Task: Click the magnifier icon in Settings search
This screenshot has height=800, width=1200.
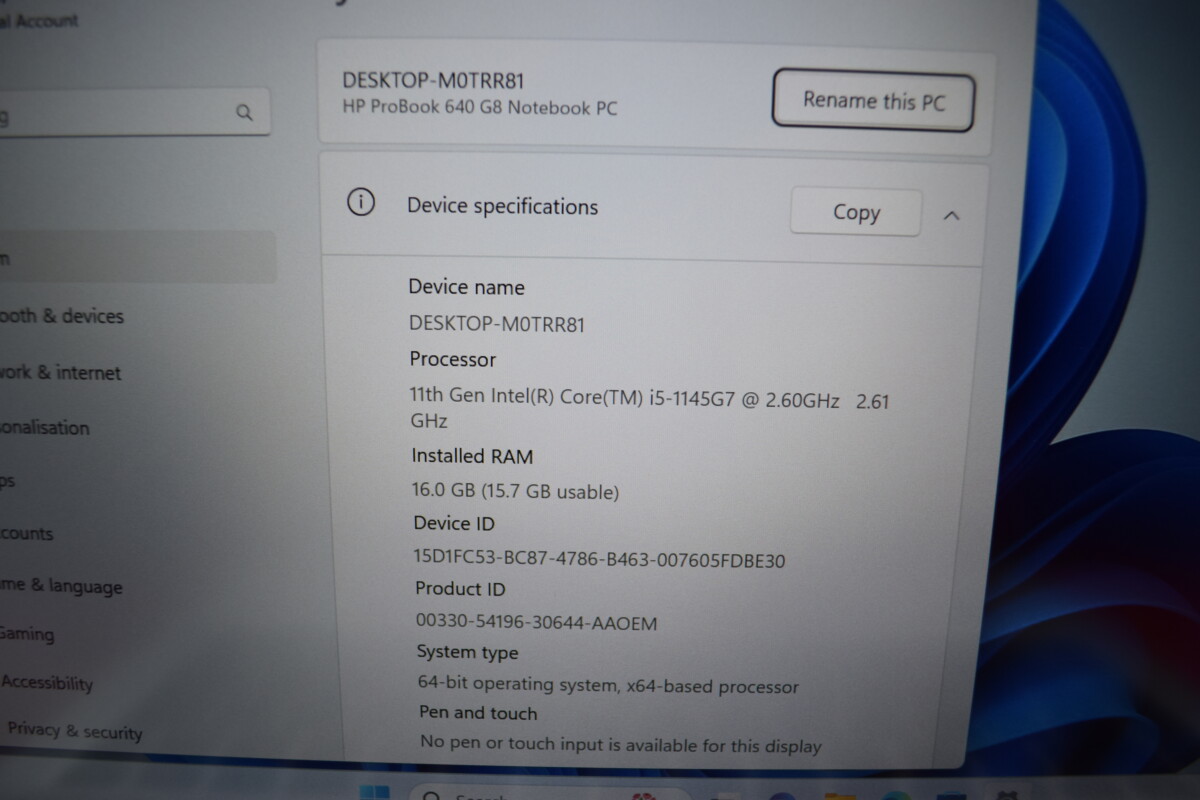Action: 244,112
